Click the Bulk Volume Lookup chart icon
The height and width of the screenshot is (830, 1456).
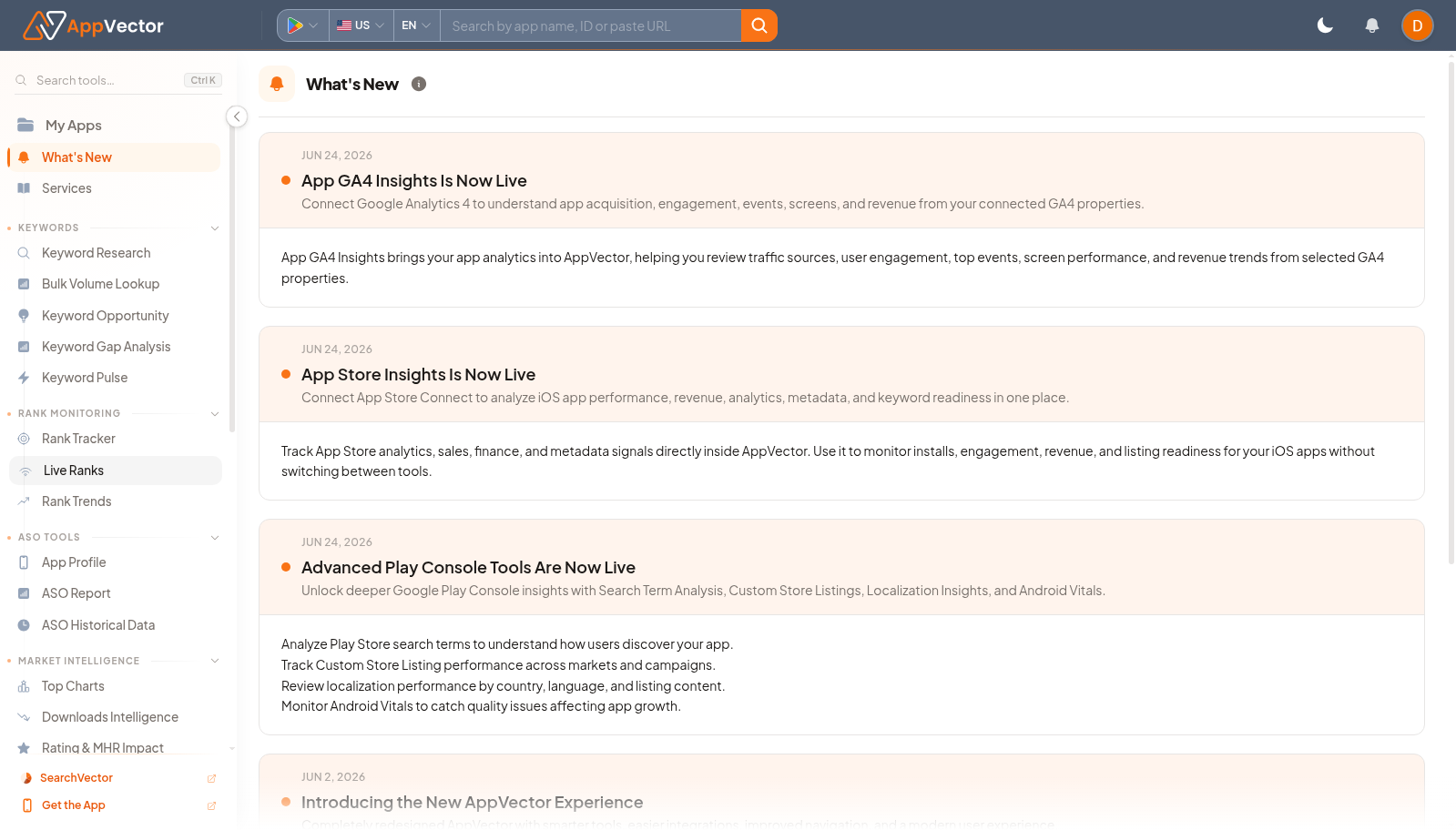tap(24, 284)
